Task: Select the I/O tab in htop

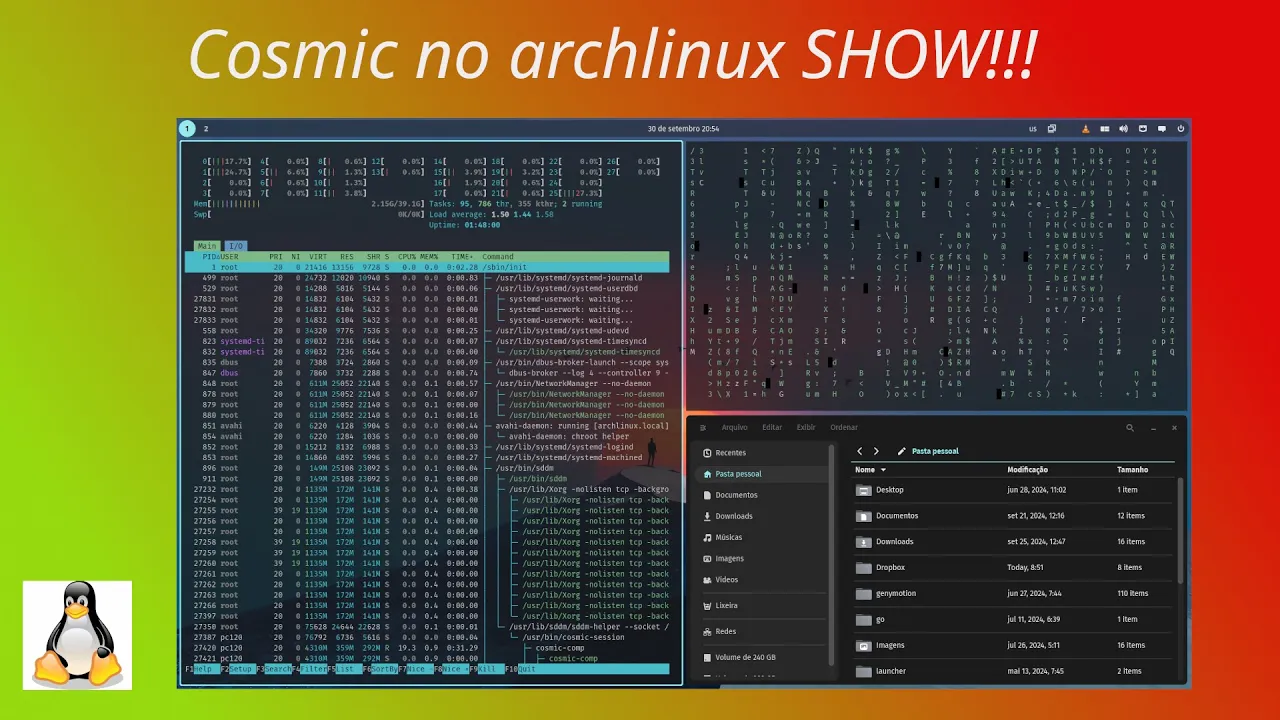Action: click(x=235, y=246)
